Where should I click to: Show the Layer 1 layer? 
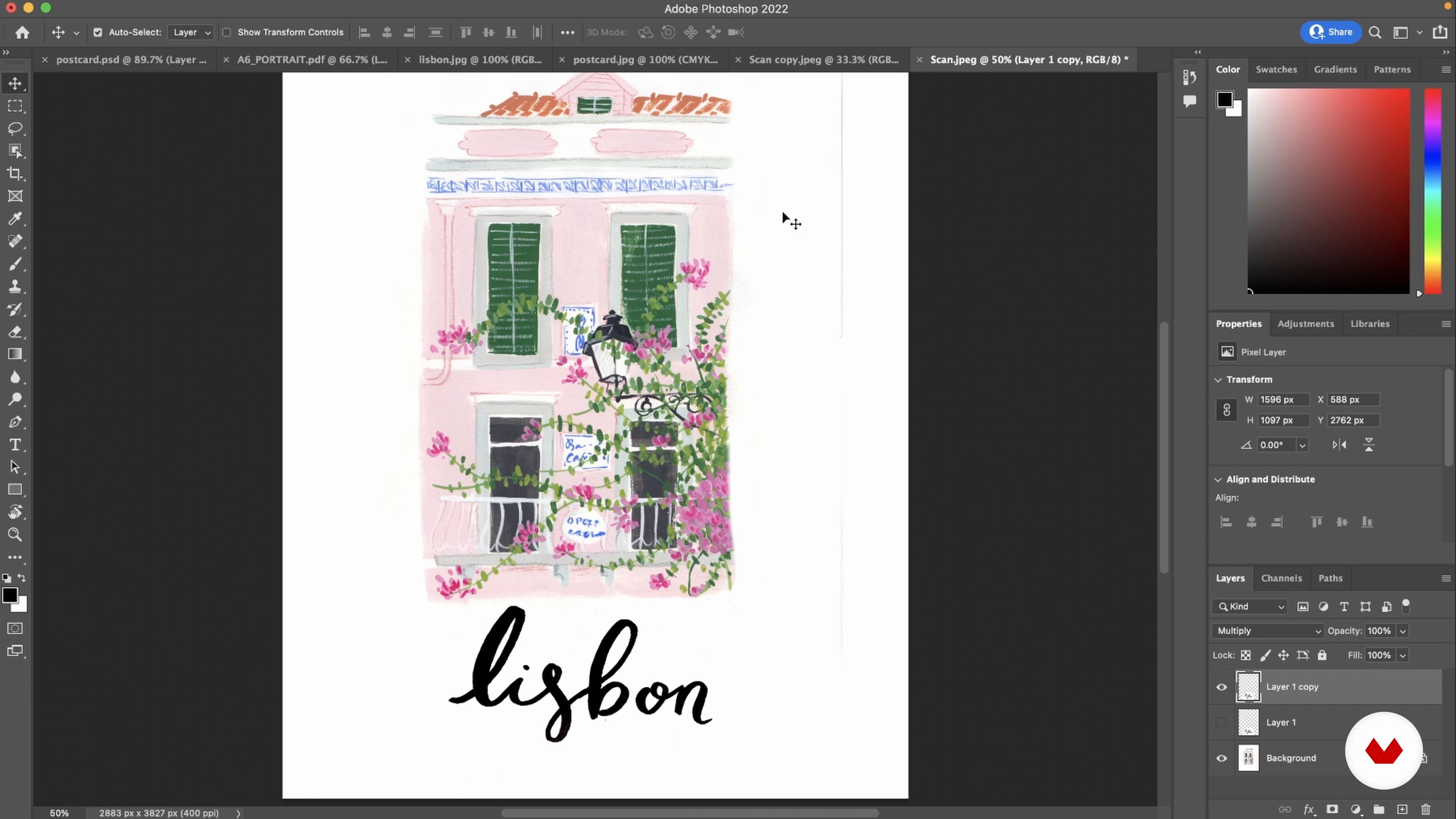pyautogui.click(x=1221, y=722)
